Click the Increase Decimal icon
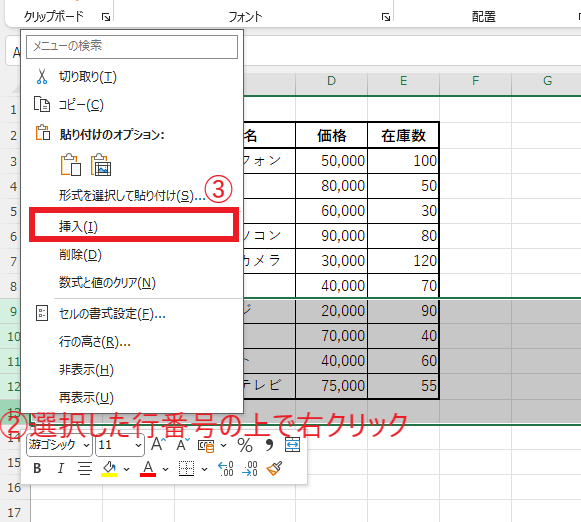Viewport: 581px width, 522px height. (x=226, y=469)
